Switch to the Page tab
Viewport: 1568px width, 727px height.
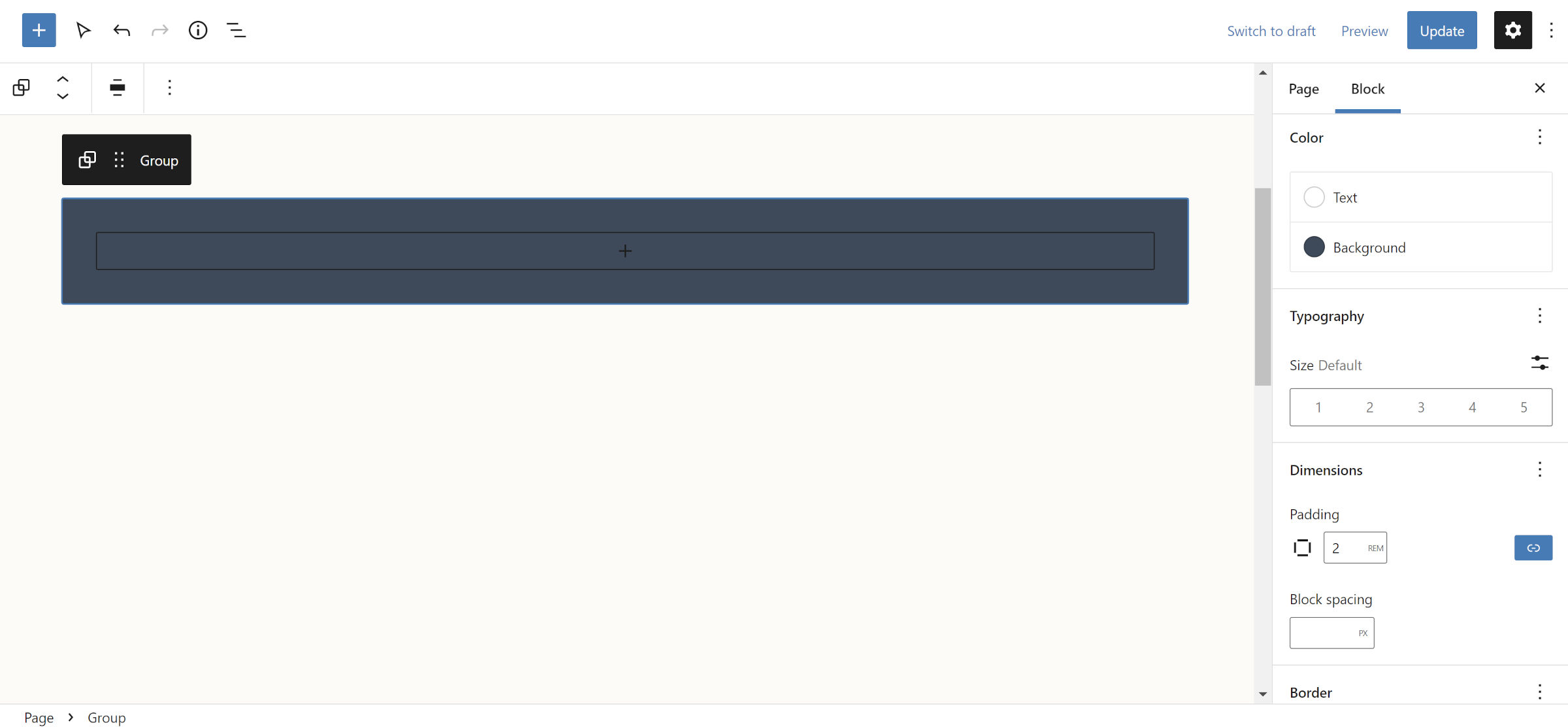[1303, 88]
